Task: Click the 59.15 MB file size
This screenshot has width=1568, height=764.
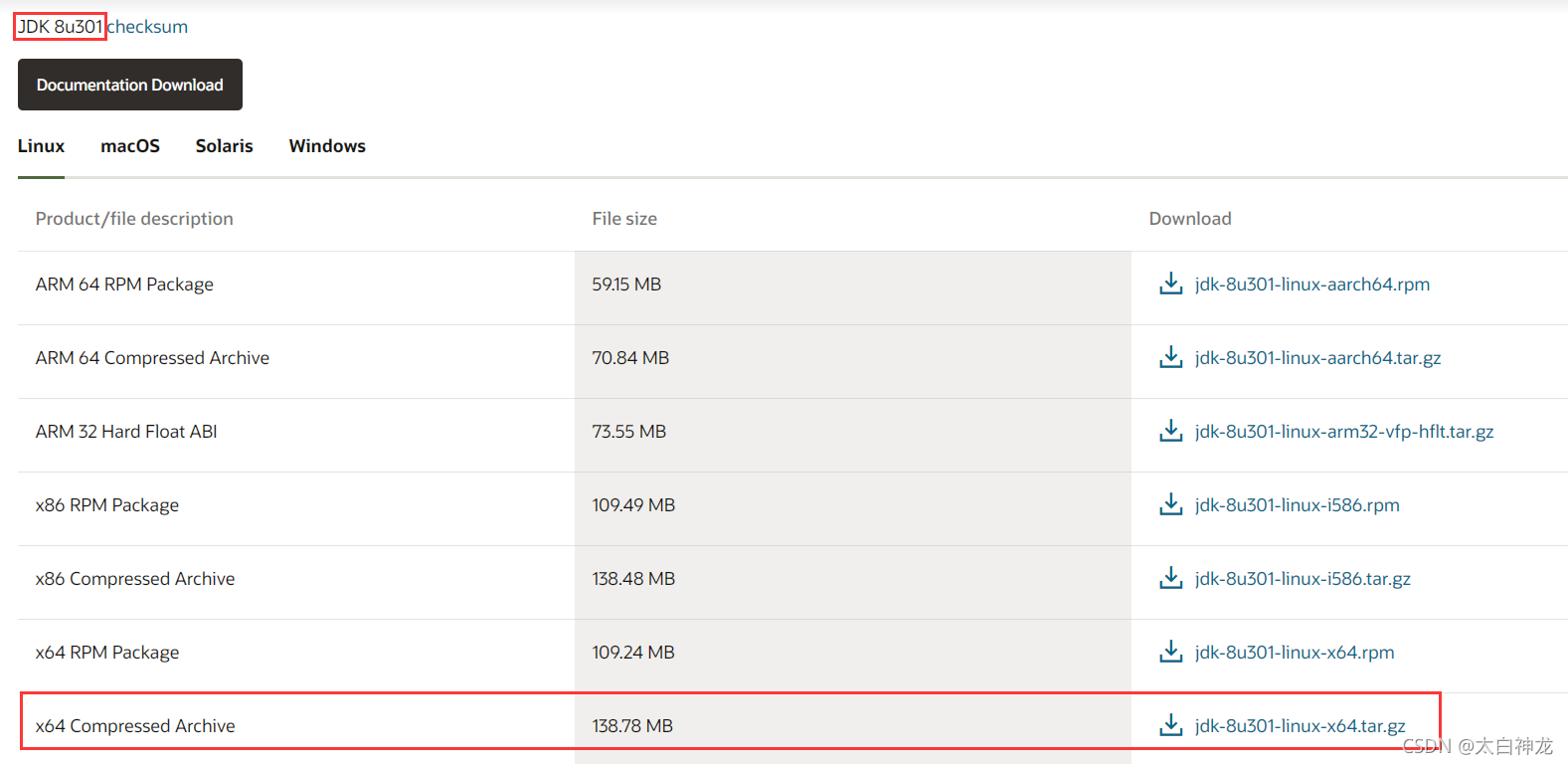Action: (626, 285)
